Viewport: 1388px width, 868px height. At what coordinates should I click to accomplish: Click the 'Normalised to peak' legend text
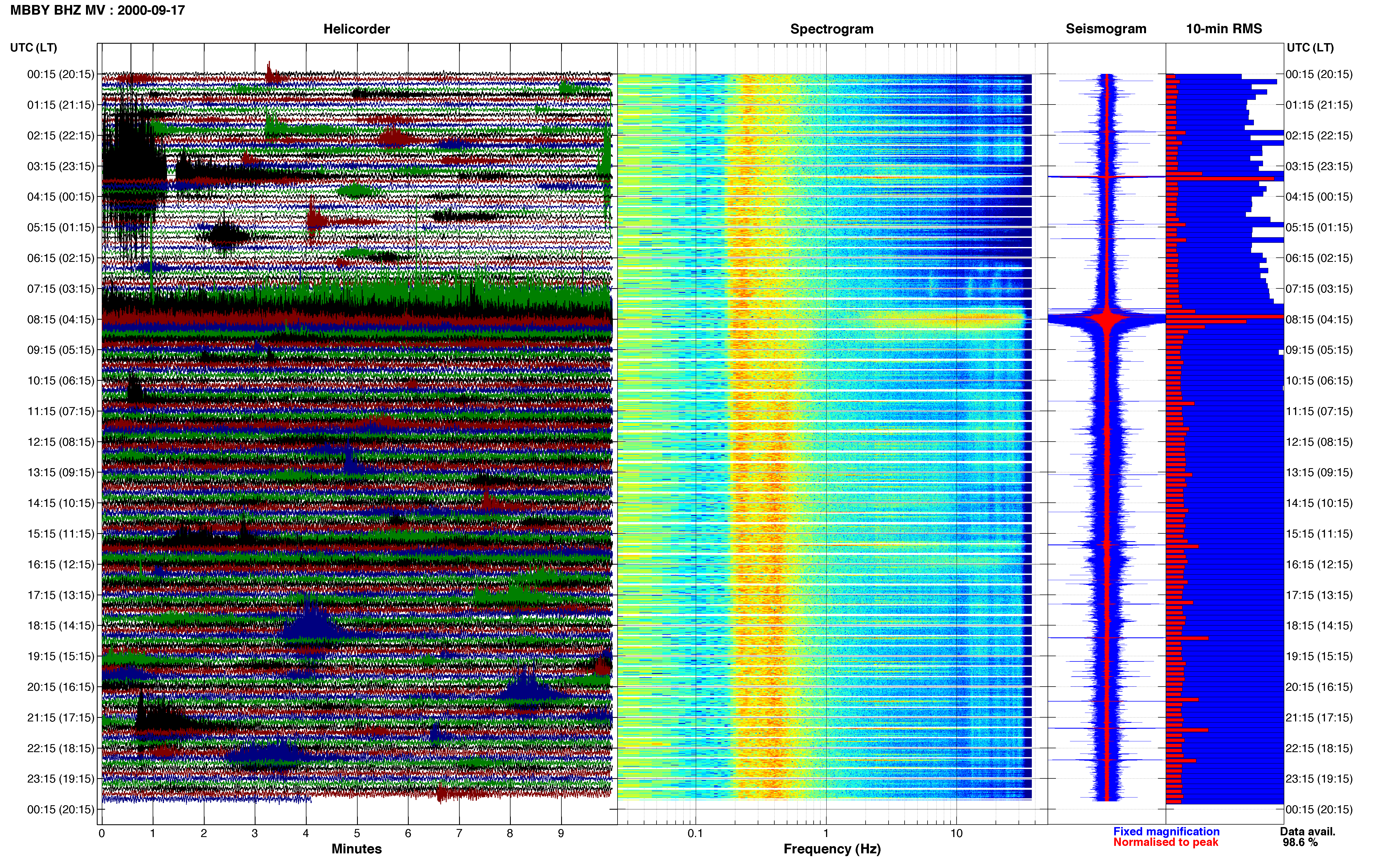(x=1165, y=842)
